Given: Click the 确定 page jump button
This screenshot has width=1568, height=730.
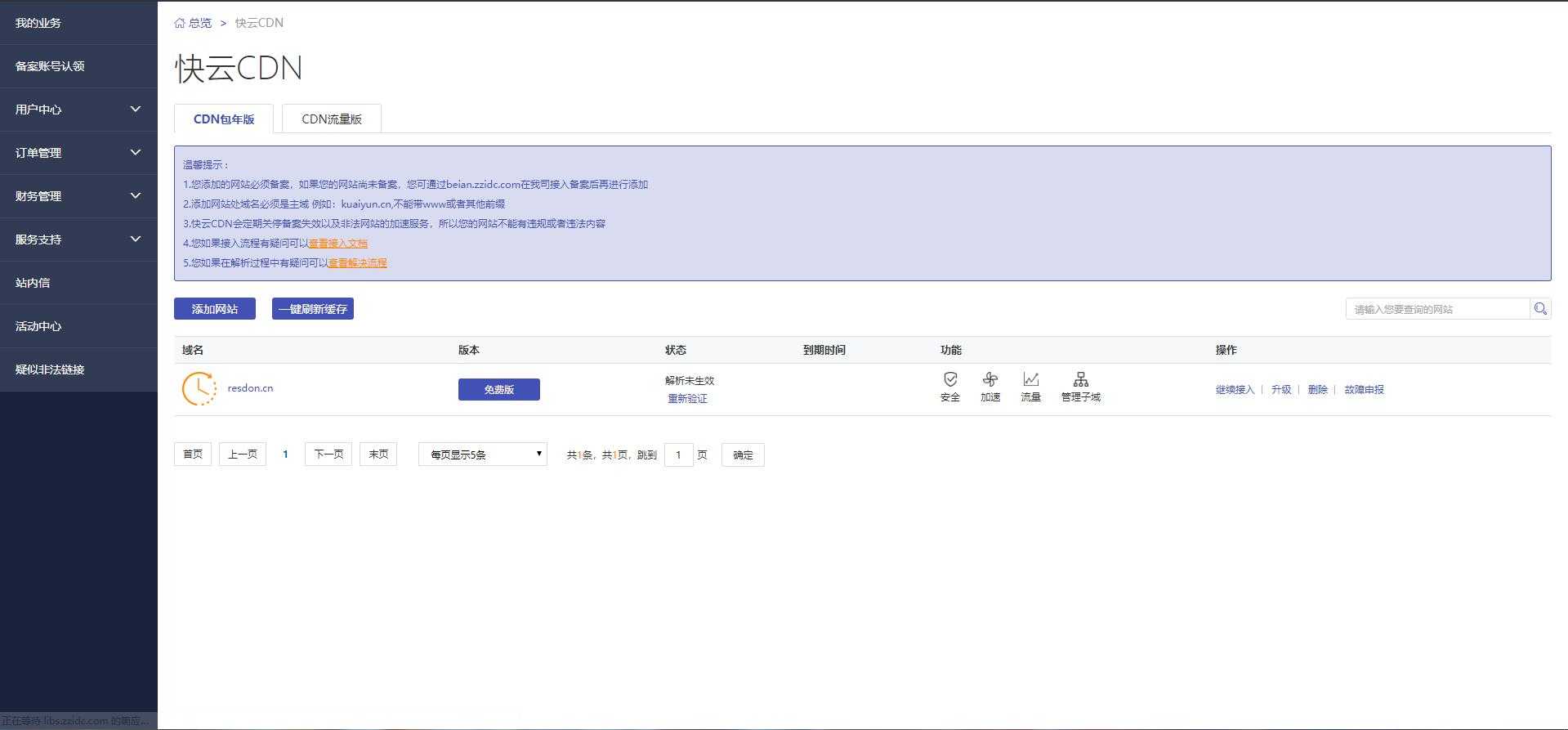Looking at the screenshot, I should (x=743, y=455).
